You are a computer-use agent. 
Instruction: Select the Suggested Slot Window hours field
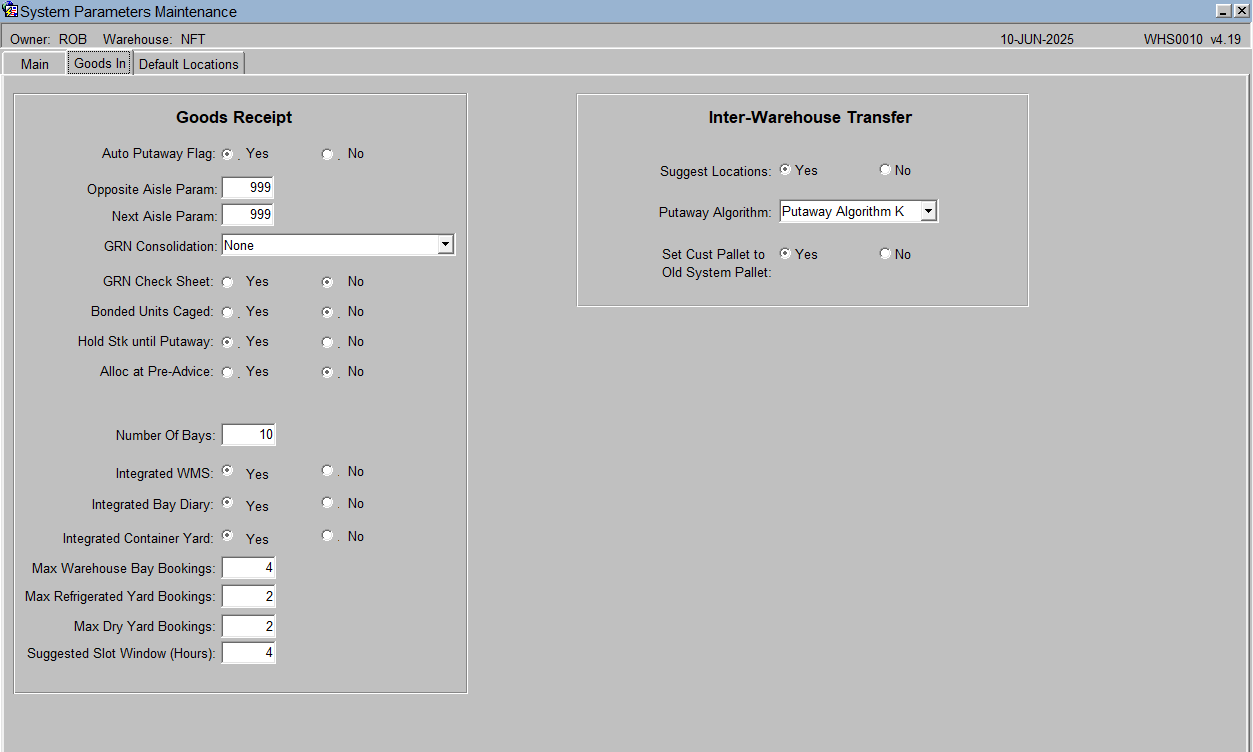(x=248, y=653)
